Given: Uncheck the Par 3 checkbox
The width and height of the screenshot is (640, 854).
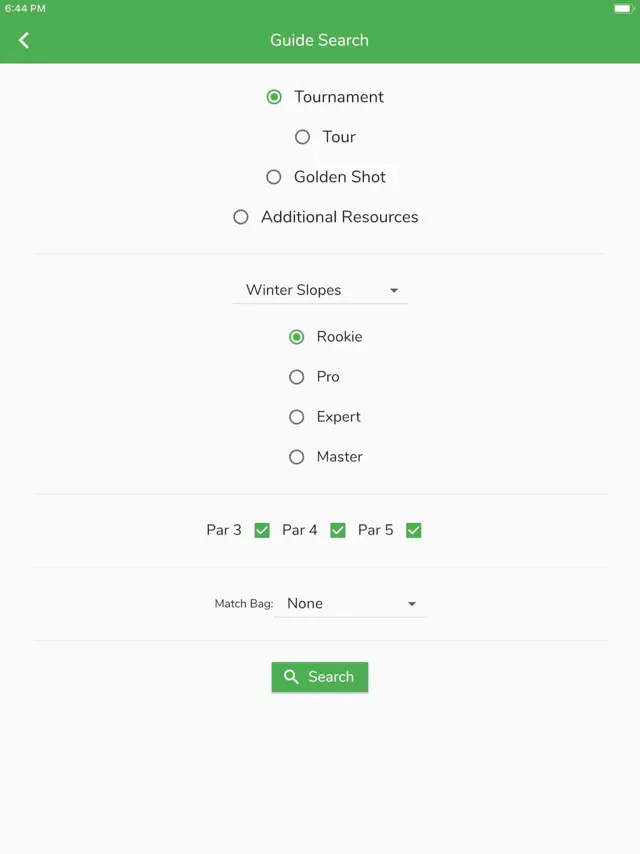Looking at the screenshot, I should click(x=261, y=530).
